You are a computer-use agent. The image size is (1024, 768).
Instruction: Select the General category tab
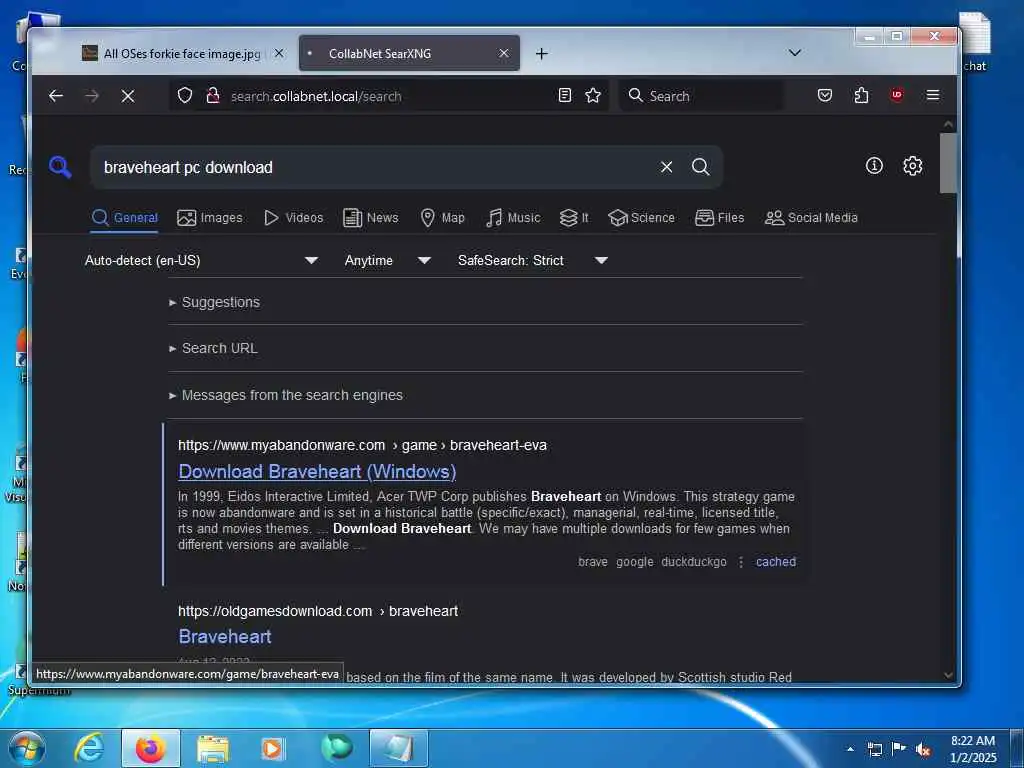tap(125, 217)
